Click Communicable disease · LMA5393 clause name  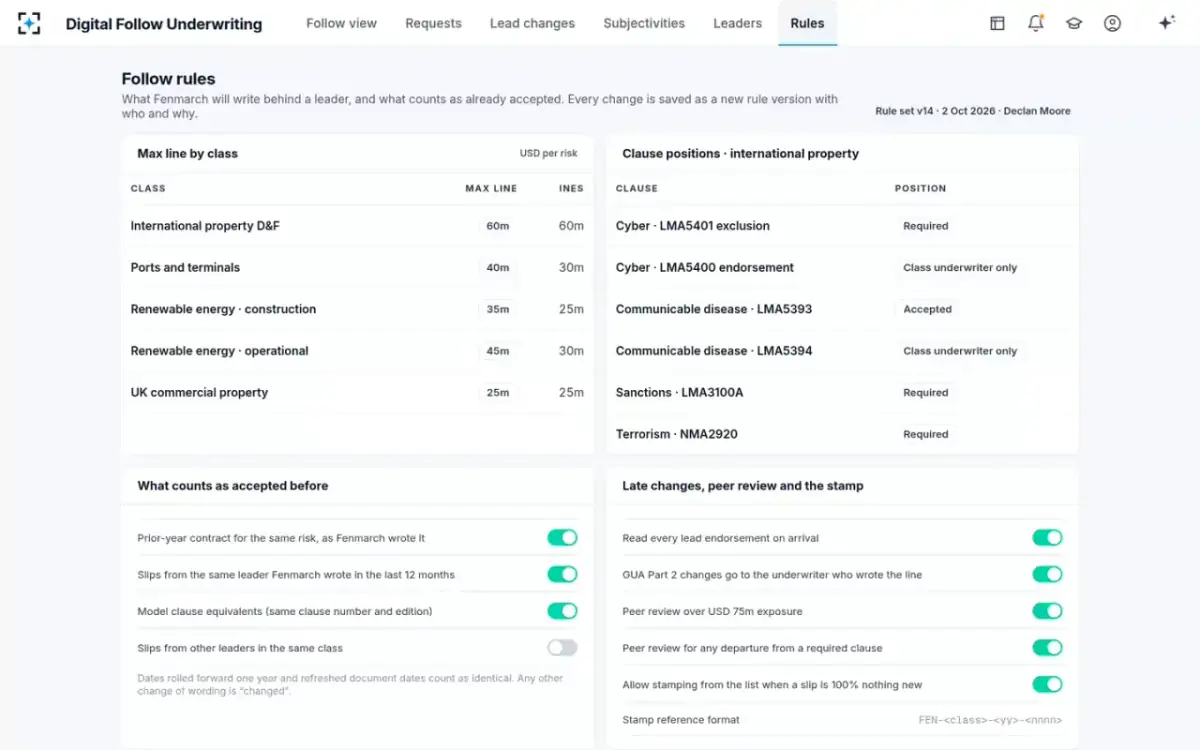point(714,309)
